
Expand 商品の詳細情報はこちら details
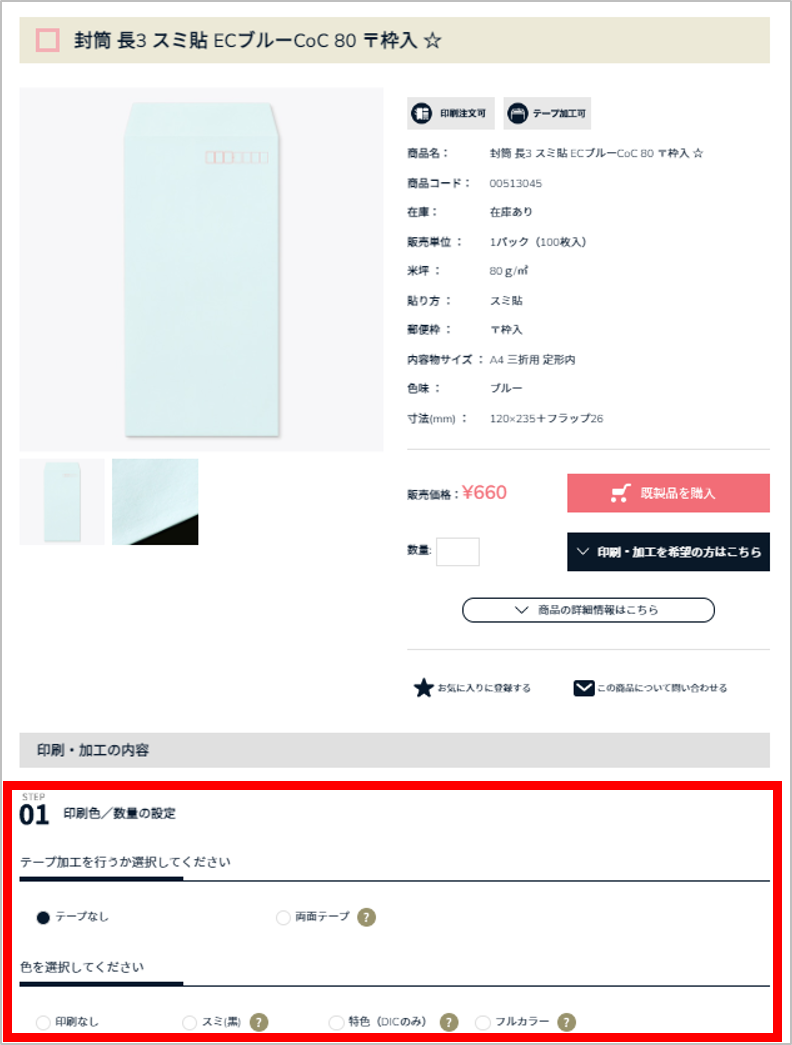(588, 610)
